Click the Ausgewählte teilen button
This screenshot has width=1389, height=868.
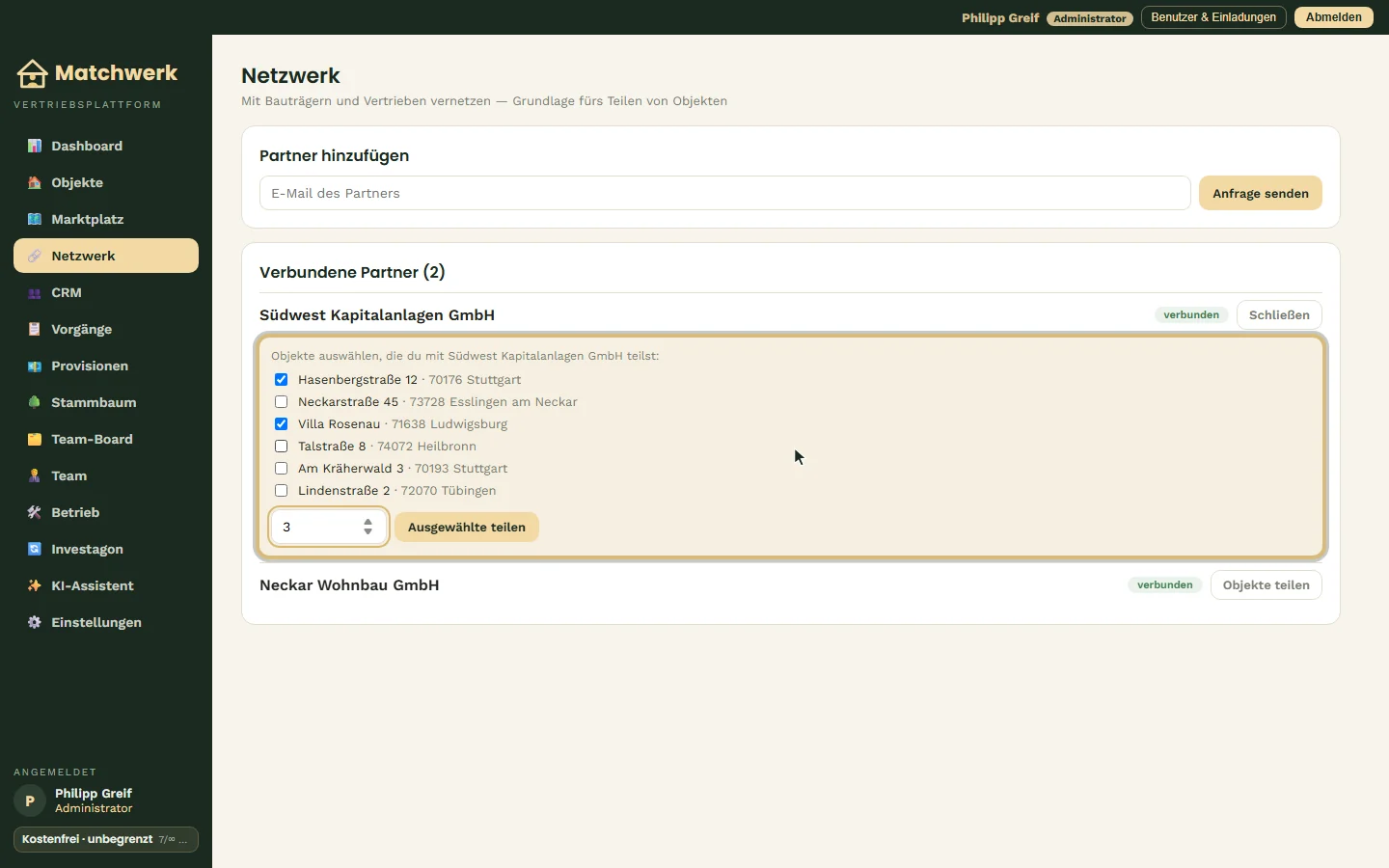pos(467,528)
